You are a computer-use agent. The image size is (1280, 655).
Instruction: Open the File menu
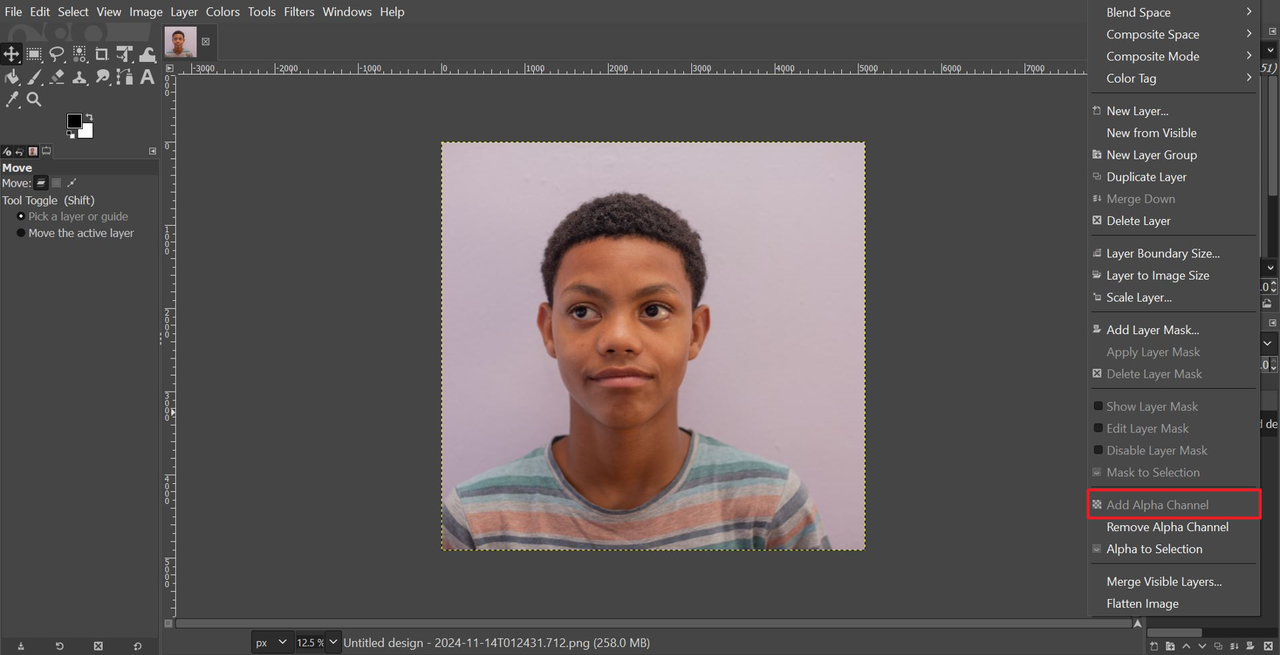[x=13, y=12]
